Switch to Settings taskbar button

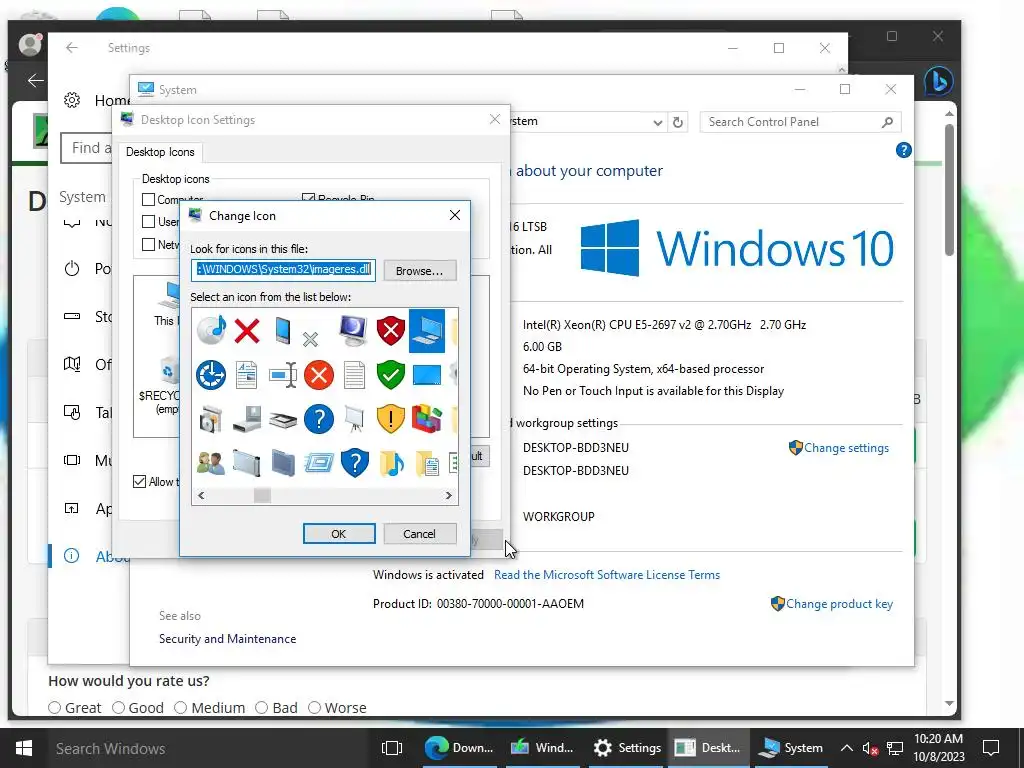click(x=626, y=748)
